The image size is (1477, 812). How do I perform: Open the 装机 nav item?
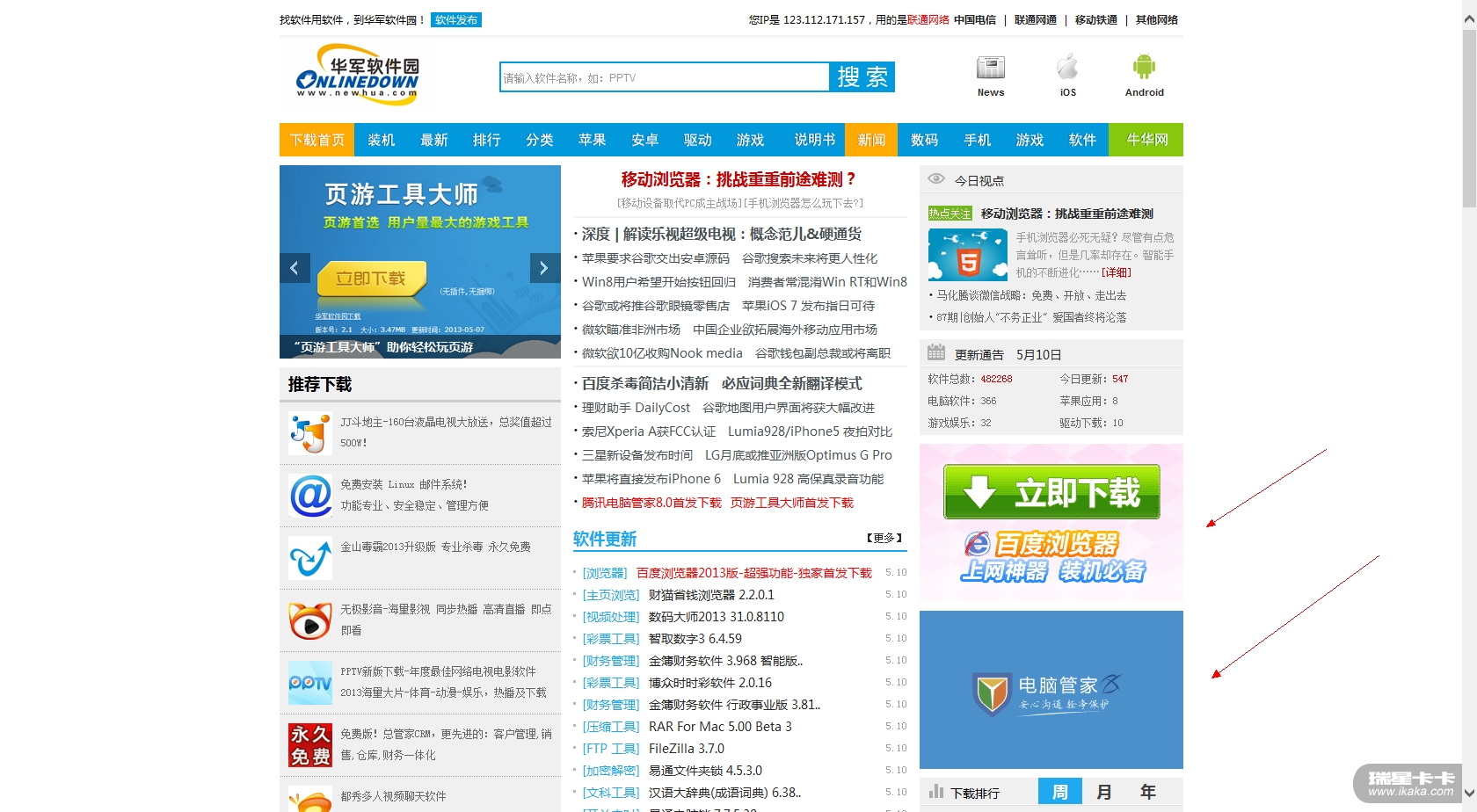point(382,140)
